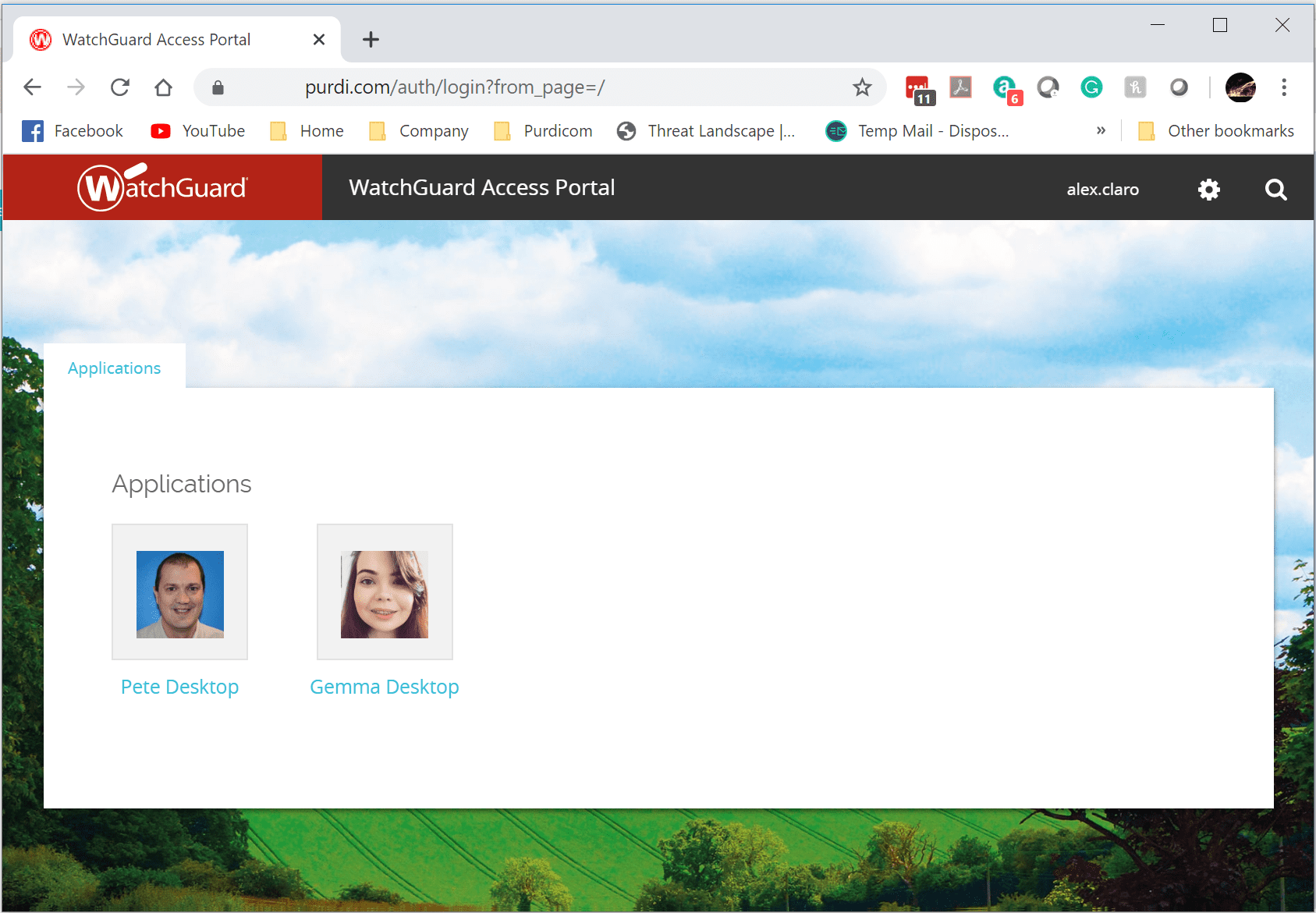Screen dimensions: 1316x913
Task: Click the alex.claro user name
Action: point(1102,189)
